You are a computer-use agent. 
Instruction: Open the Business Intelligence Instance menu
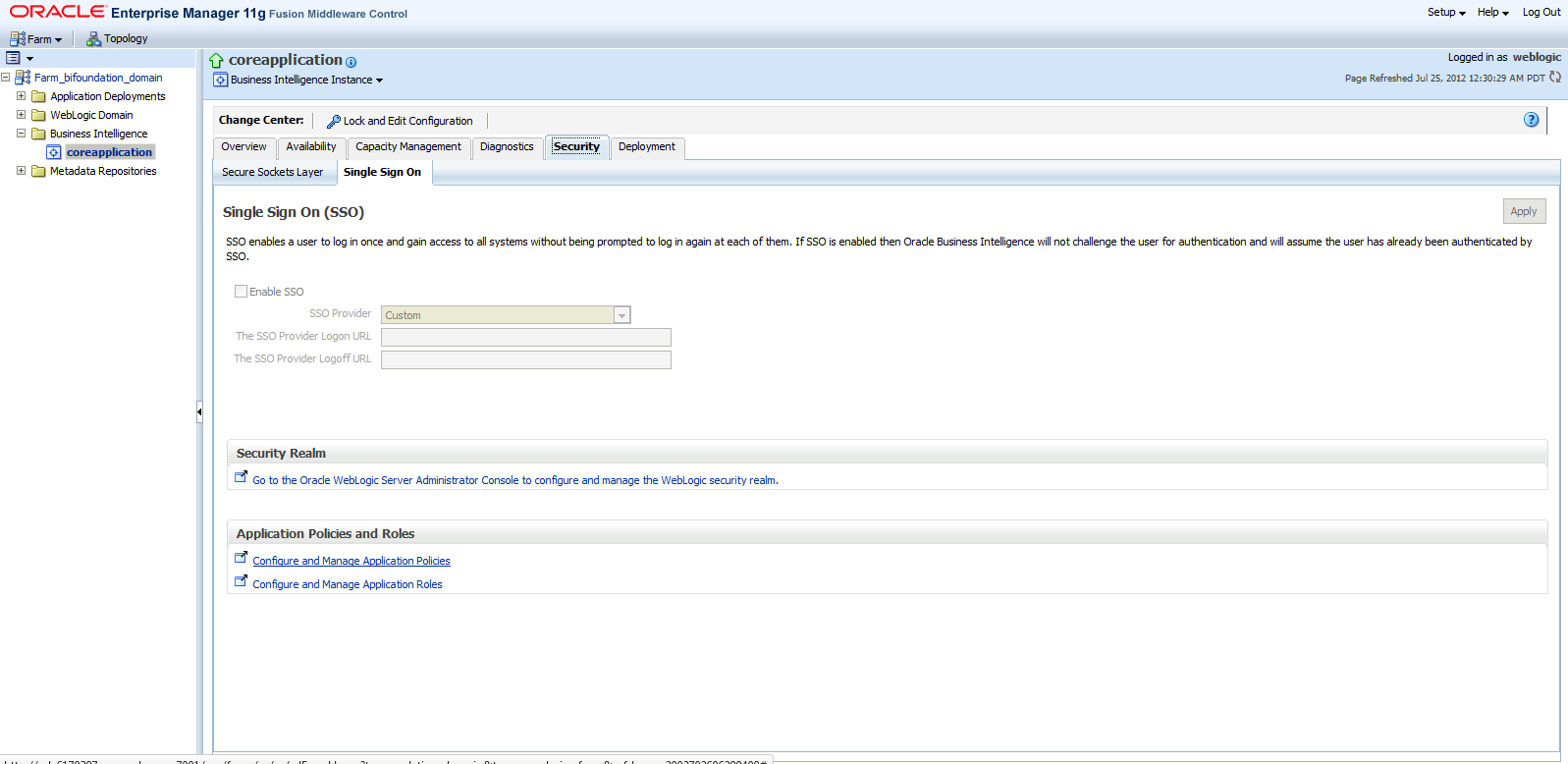(306, 81)
